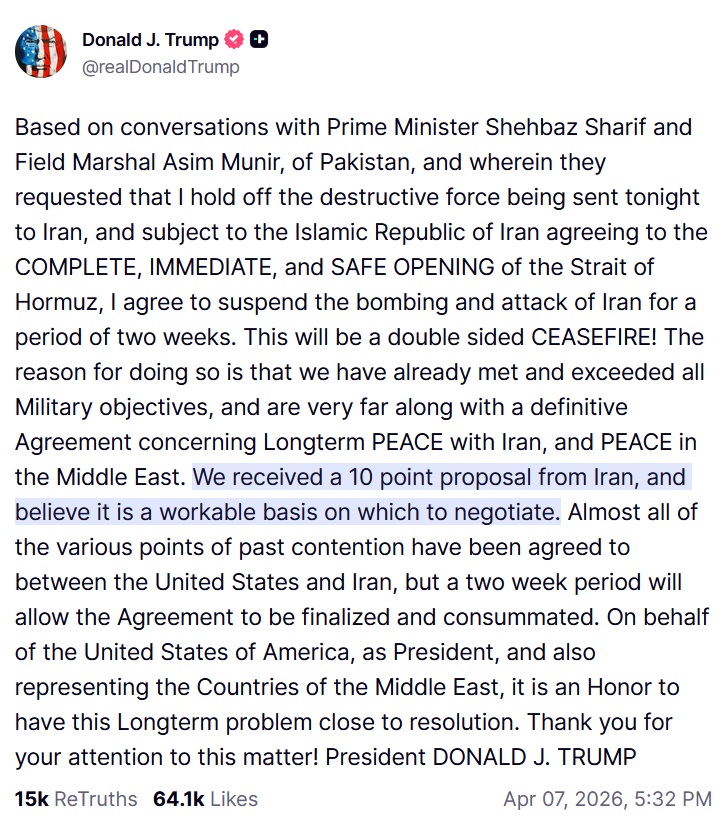This screenshot has height=821, width=725.
Task: View the 64.1k Likes list
Action: click(205, 799)
